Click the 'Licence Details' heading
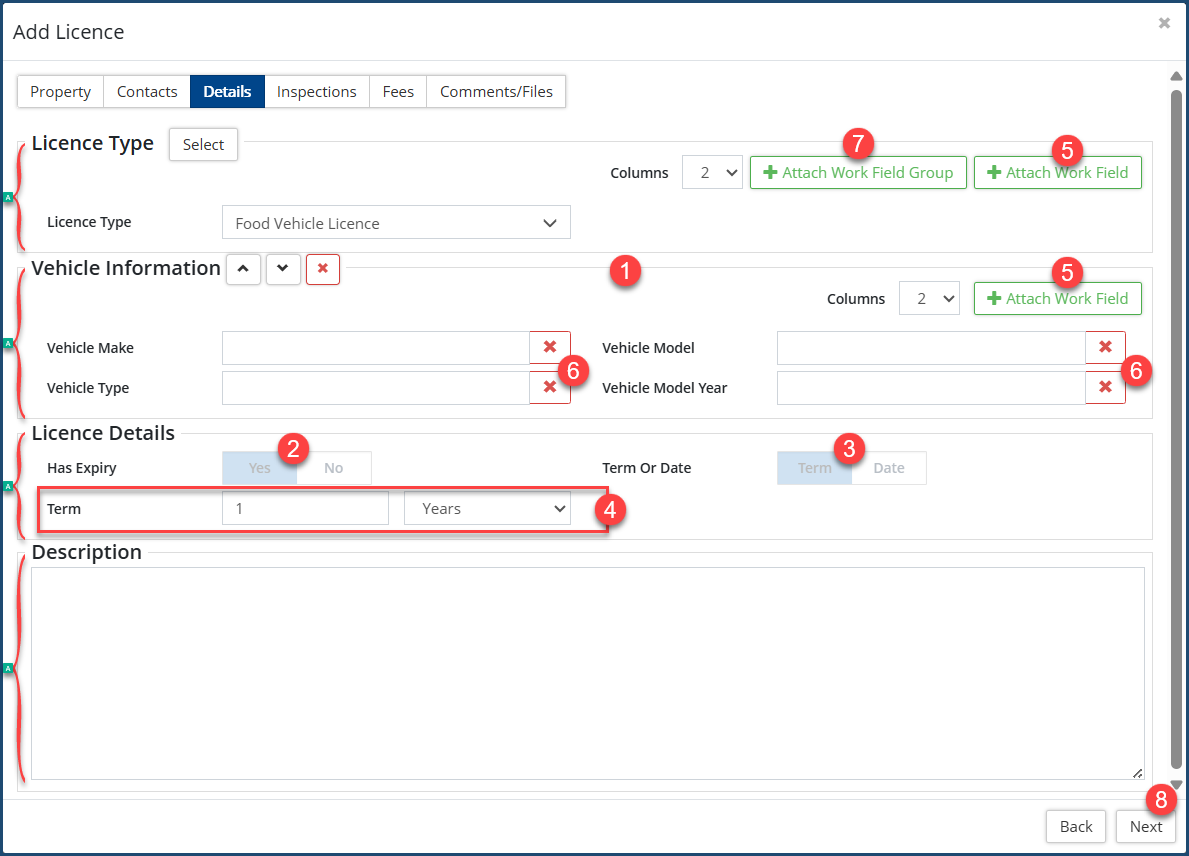Screen dimensions: 1189x856 coord(103,433)
